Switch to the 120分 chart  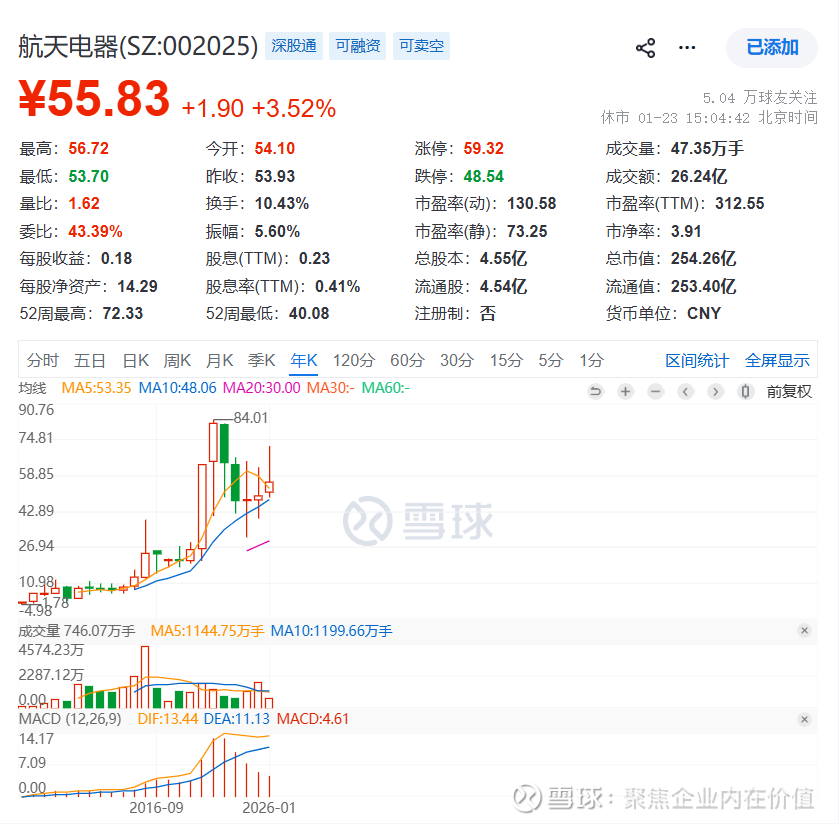pyautogui.click(x=354, y=360)
